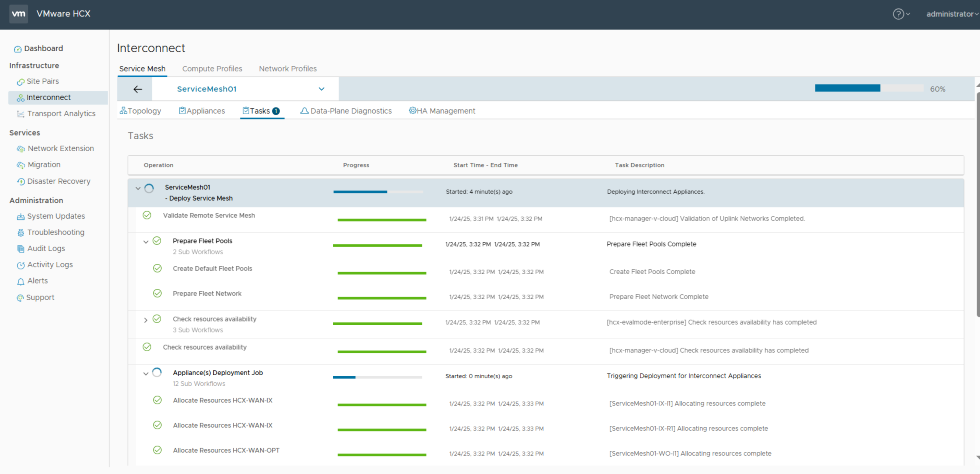This screenshot has width=980, height=474.
Task: Open the administrator user menu
Action: pos(951,14)
